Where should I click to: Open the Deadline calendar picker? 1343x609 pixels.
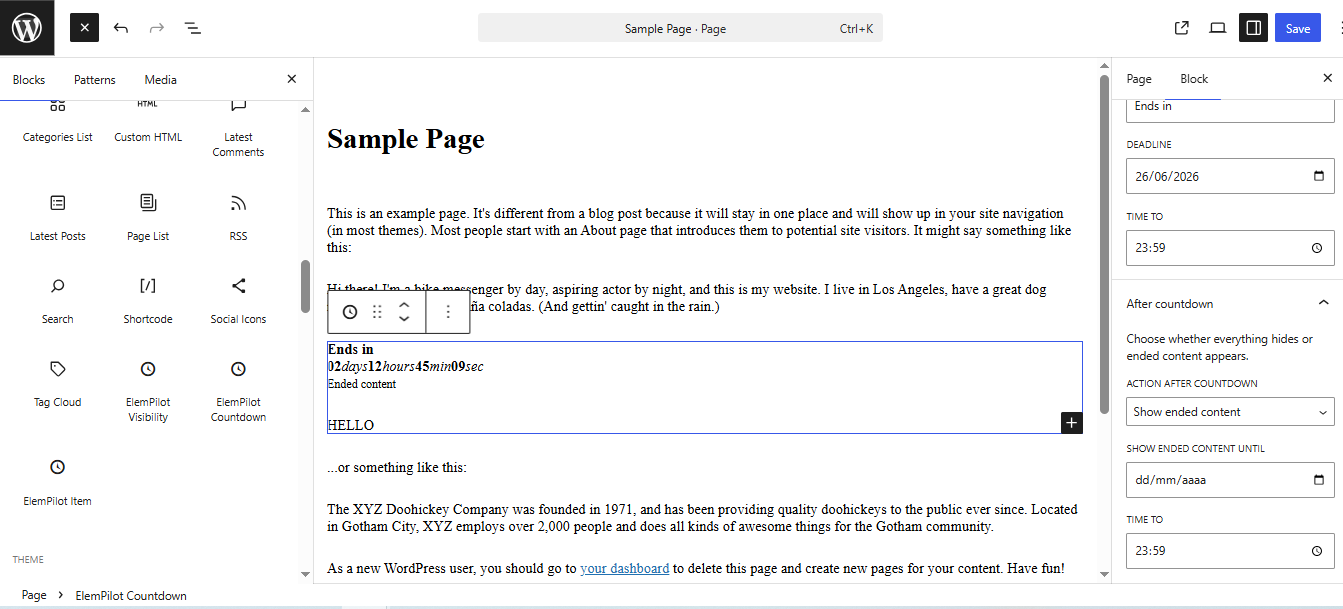(x=1318, y=176)
